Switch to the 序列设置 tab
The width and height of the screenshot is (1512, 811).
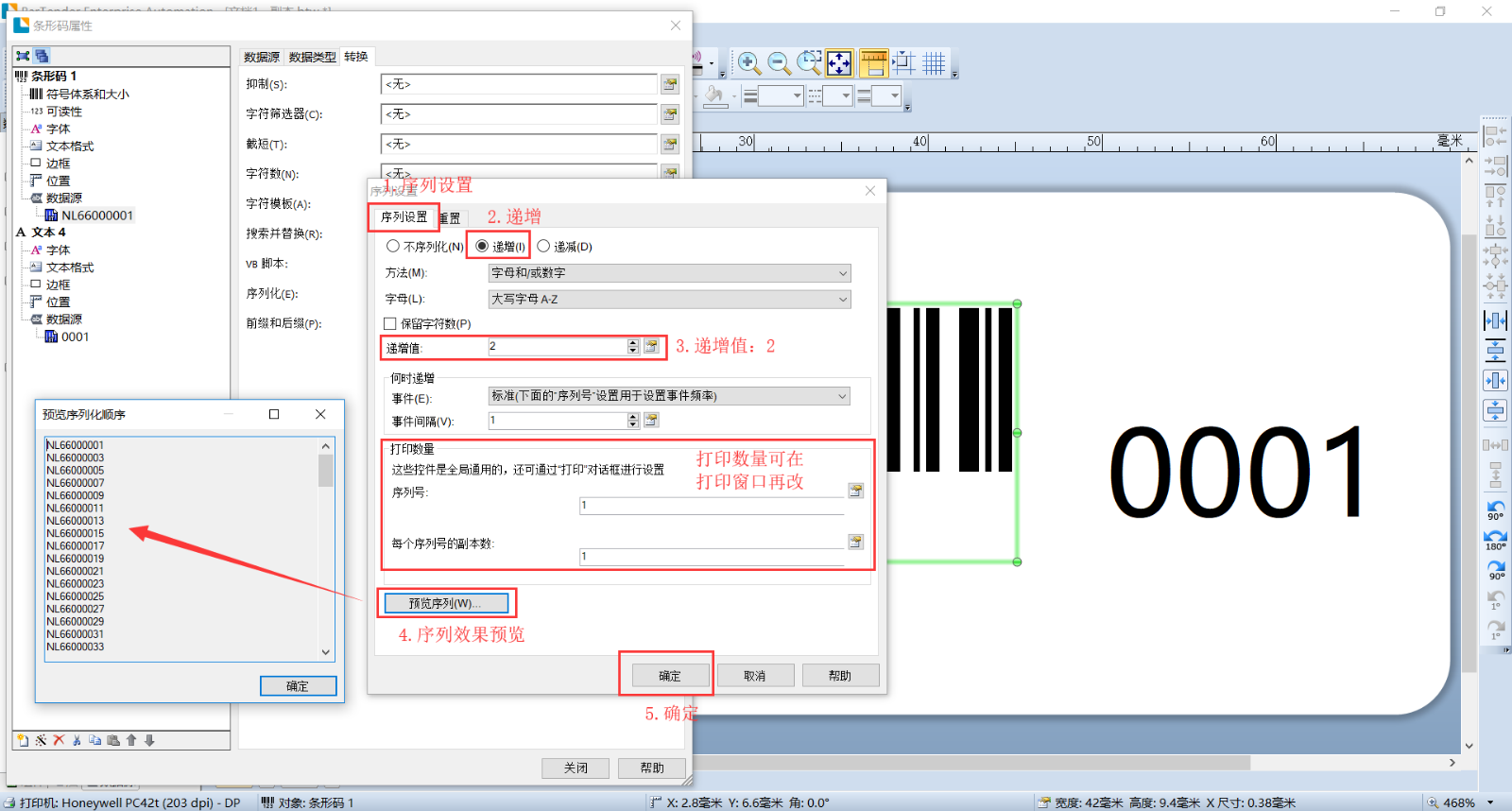(404, 217)
